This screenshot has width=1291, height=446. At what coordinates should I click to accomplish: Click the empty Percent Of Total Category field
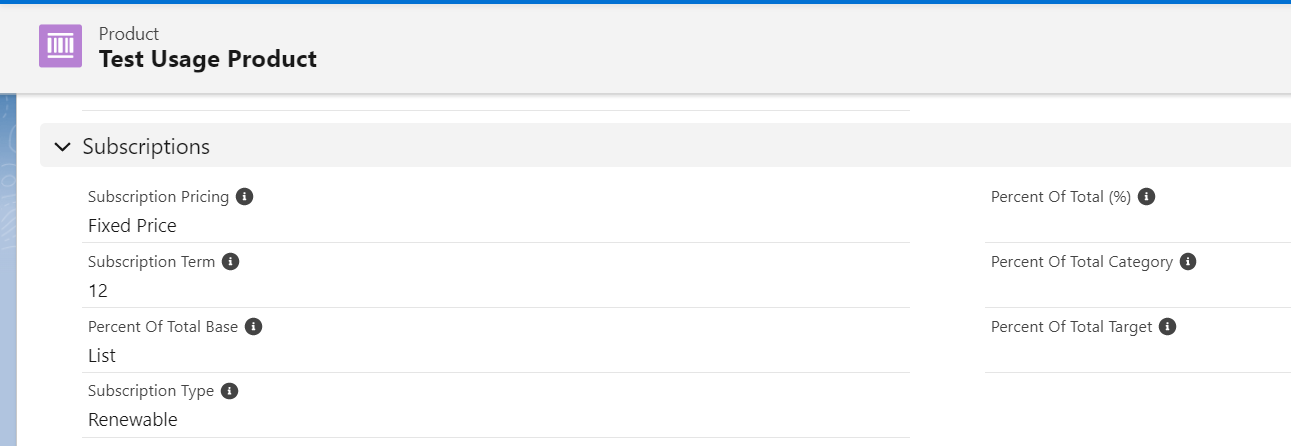pyautogui.click(x=1130, y=291)
